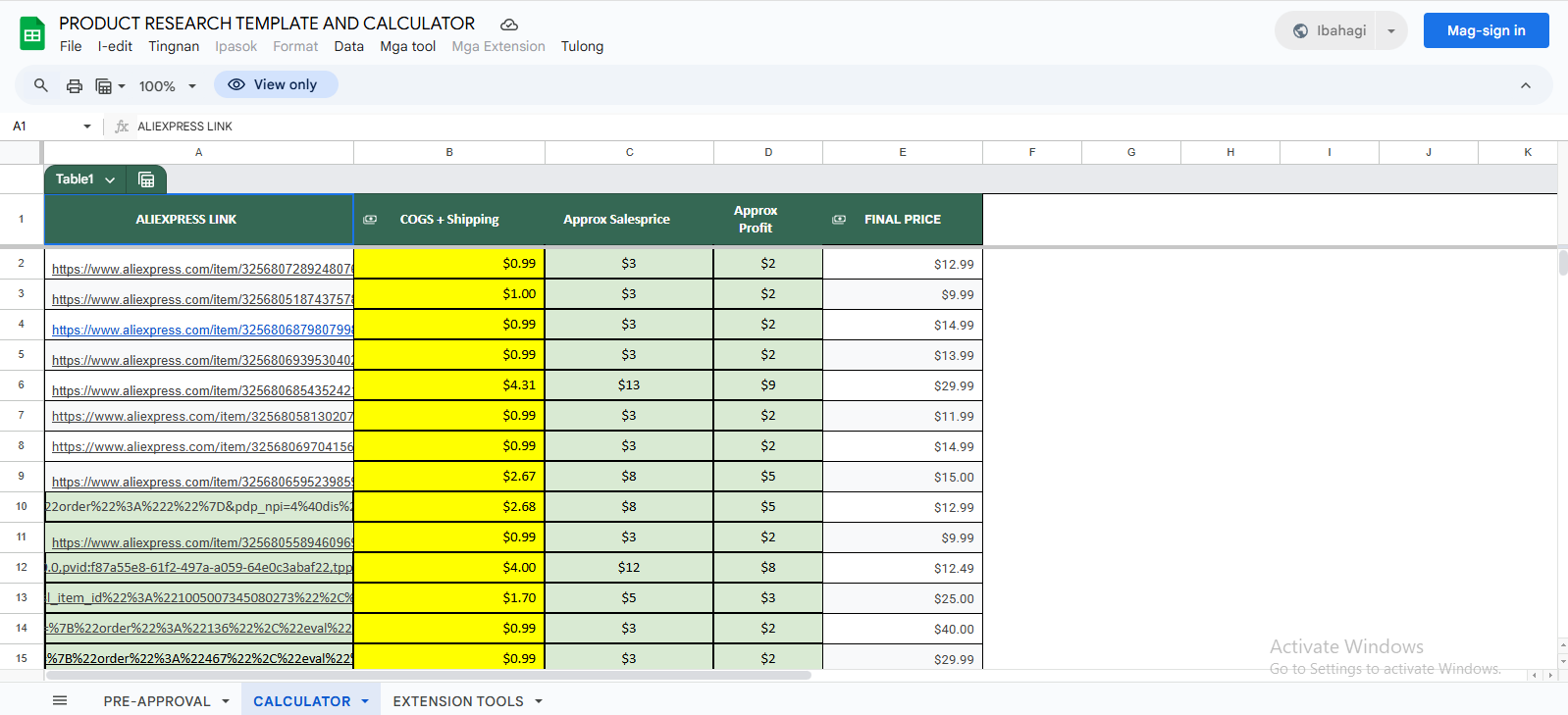Image resolution: width=1568 pixels, height=715 pixels.
Task: Click the Approx Salesprice header cell
Action: (629, 220)
